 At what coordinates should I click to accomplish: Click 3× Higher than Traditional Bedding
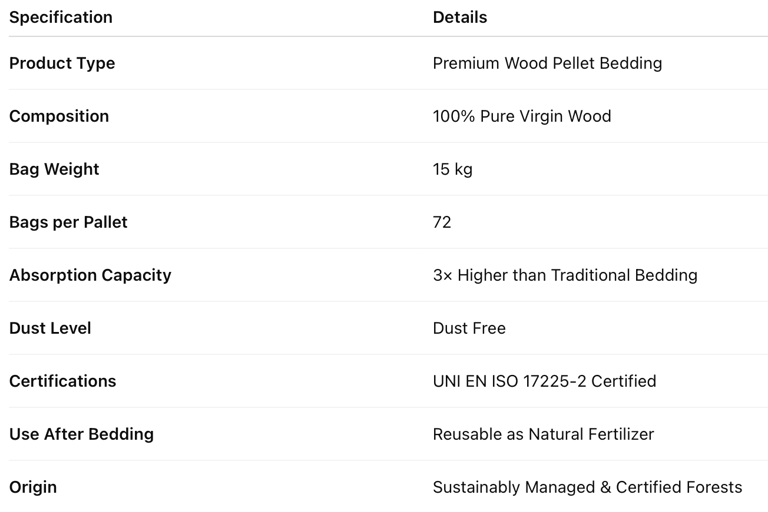point(565,275)
